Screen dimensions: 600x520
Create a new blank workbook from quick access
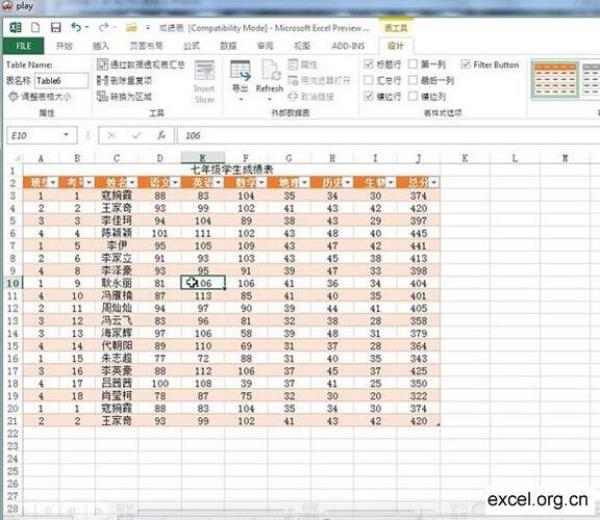coord(35,28)
